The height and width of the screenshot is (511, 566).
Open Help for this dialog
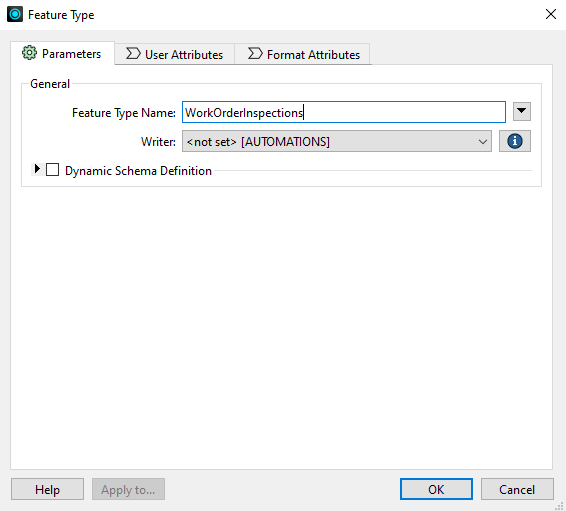47,489
